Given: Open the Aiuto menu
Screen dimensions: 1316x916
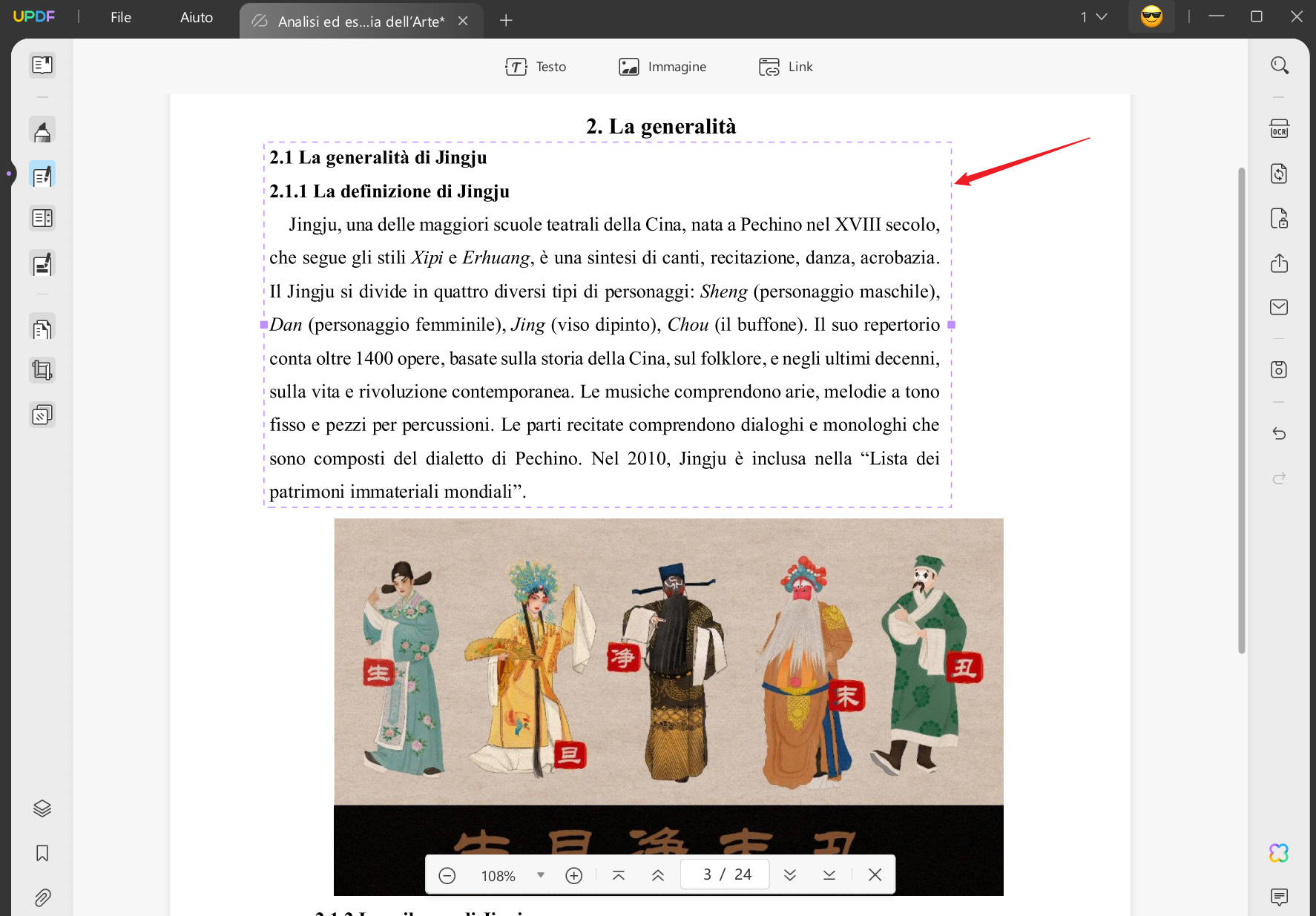Looking at the screenshot, I should (x=196, y=17).
